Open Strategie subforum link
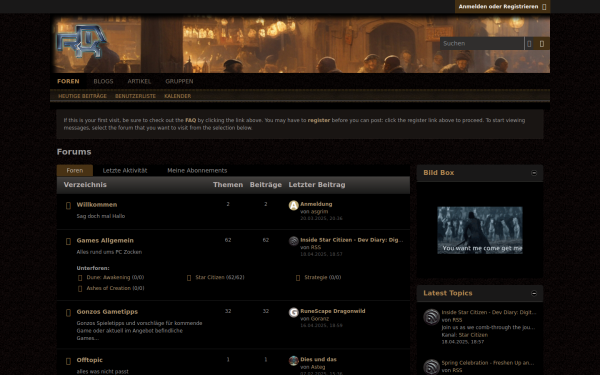This screenshot has height=375, width=600. click(x=316, y=277)
